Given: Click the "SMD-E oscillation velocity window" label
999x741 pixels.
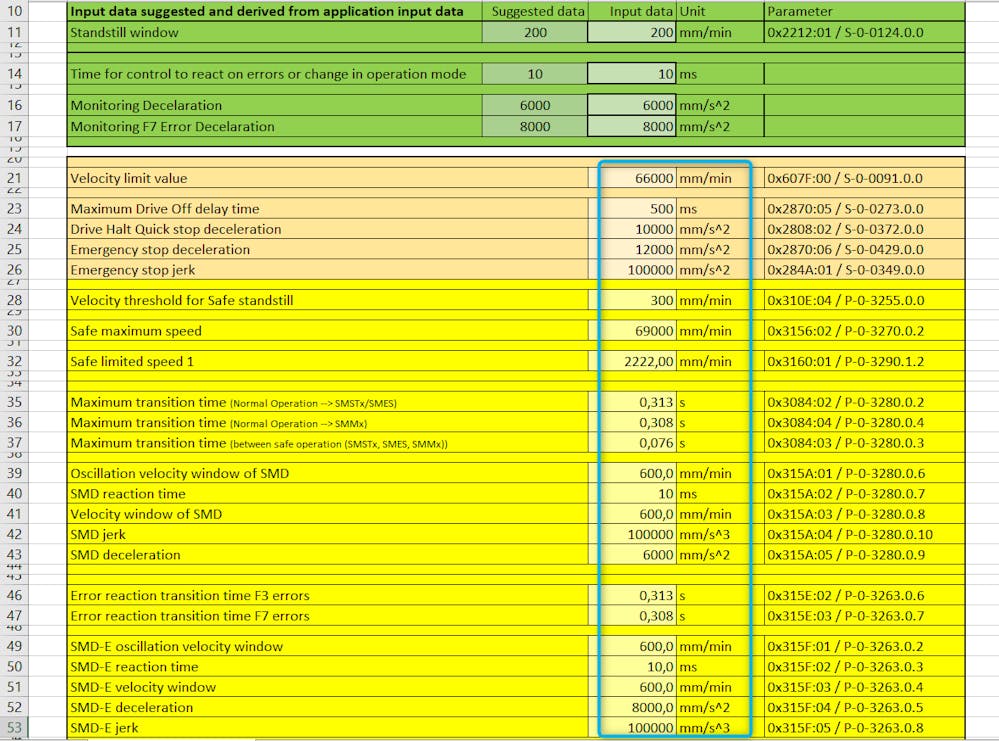Looking at the screenshot, I should tap(327, 647).
